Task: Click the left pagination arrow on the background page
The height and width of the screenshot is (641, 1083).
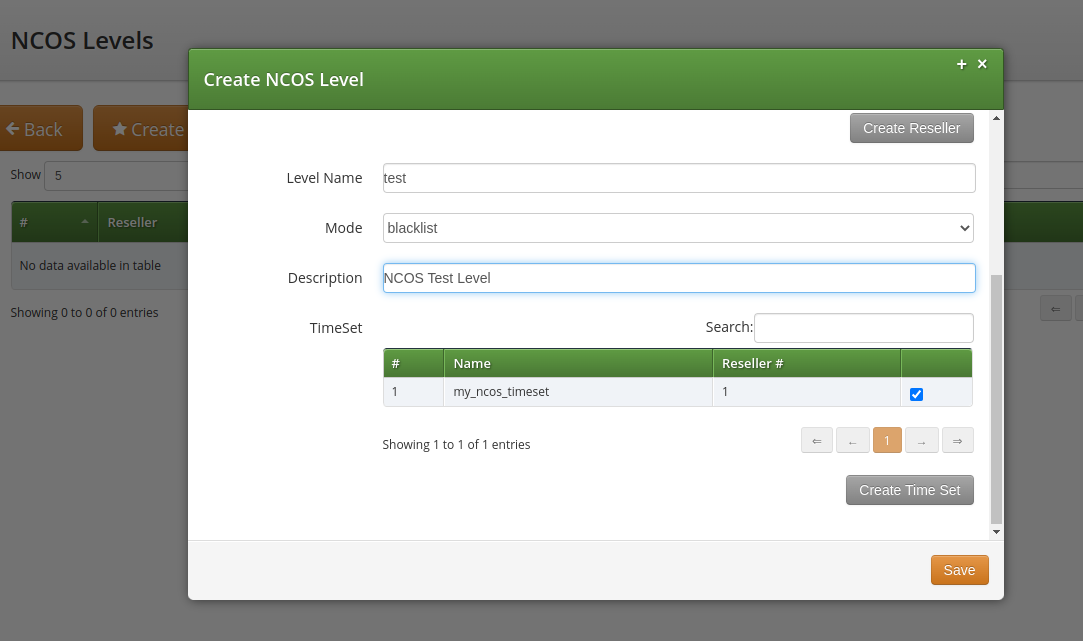Action: 1056,308
